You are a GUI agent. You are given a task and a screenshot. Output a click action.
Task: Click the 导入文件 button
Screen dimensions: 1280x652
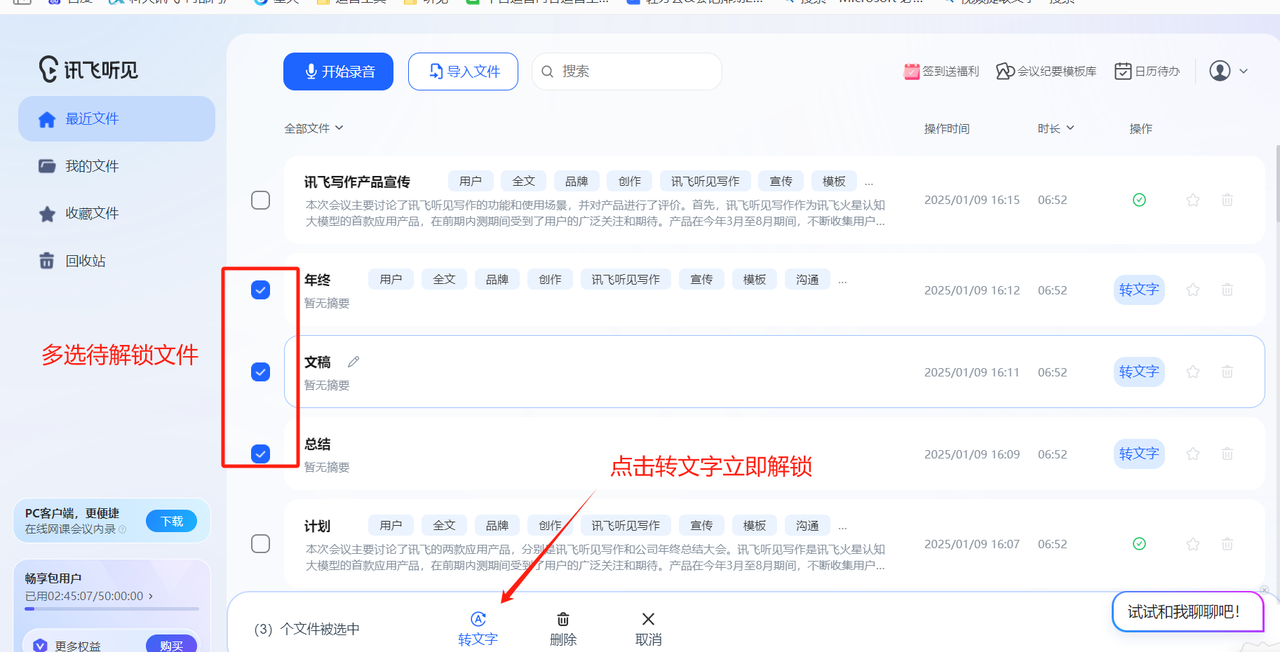(x=463, y=71)
